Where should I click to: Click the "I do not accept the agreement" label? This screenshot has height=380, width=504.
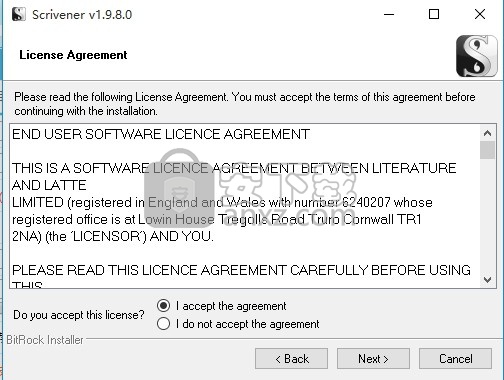[x=248, y=324]
